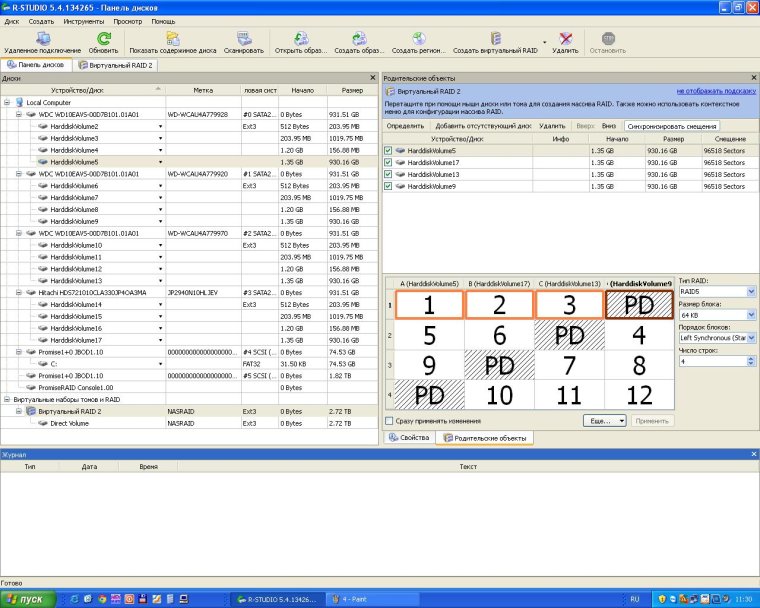
Task: Open the dropdown arrow on the HarddiskVolume2 row
Action: (x=160, y=127)
